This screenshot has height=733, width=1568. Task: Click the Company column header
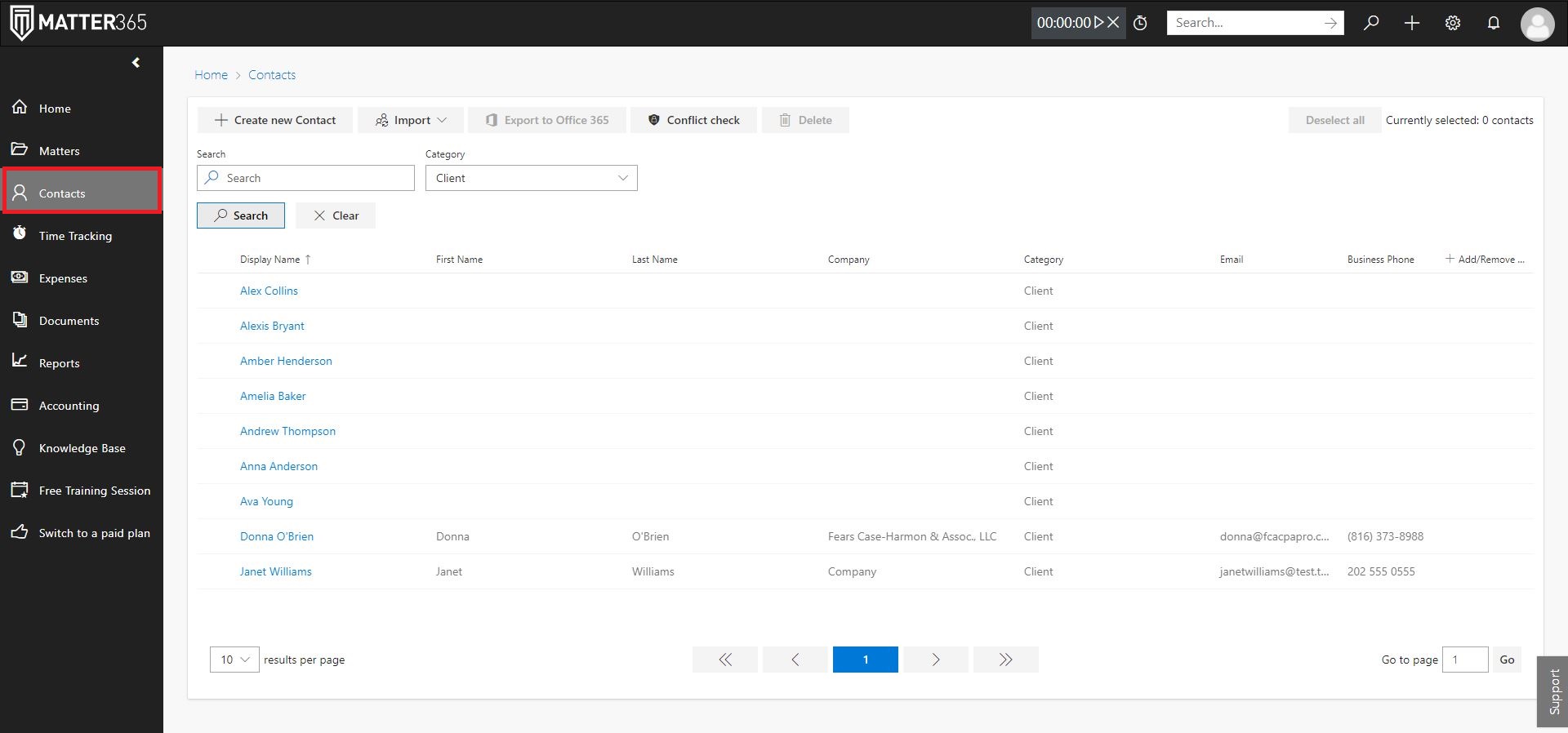click(x=849, y=260)
